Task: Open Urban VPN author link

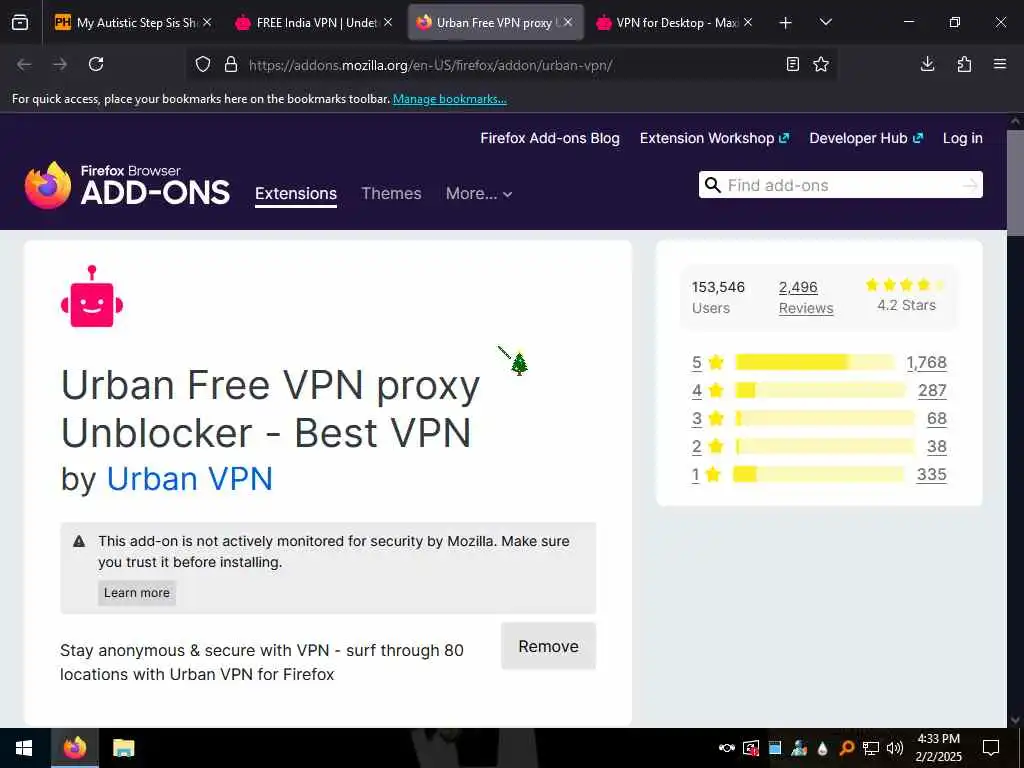Action: tap(189, 479)
